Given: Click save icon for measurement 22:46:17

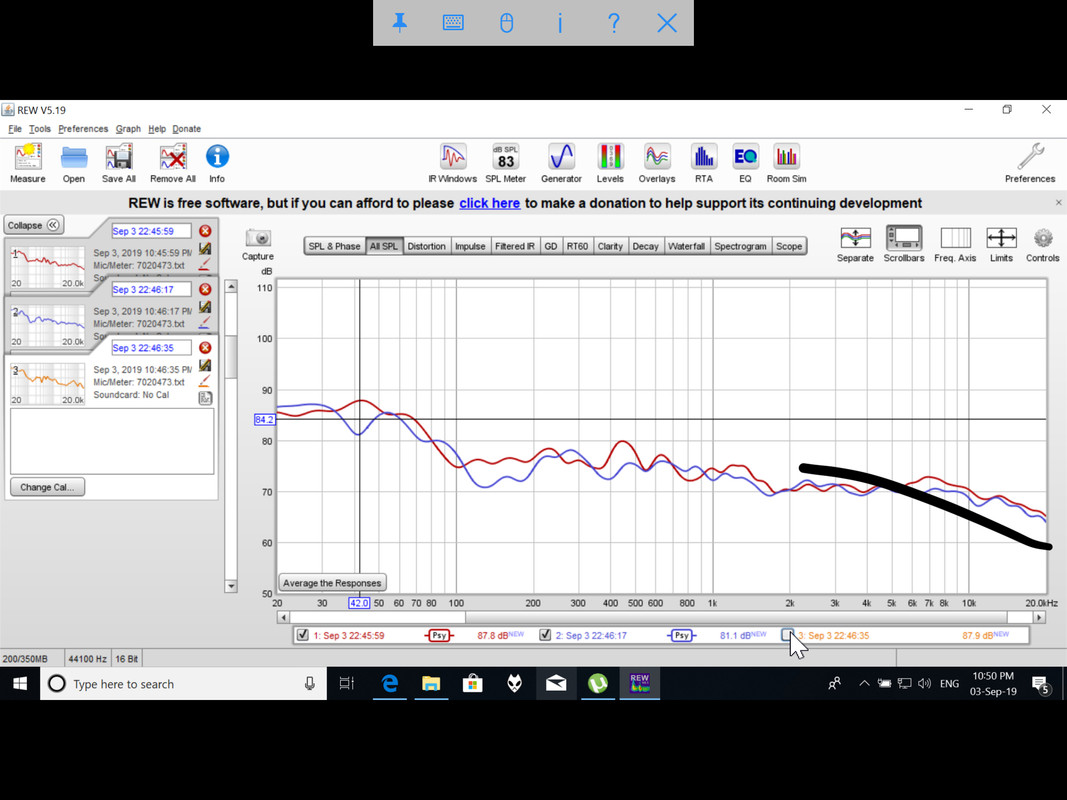Looking at the screenshot, I should (x=205, y=307).
